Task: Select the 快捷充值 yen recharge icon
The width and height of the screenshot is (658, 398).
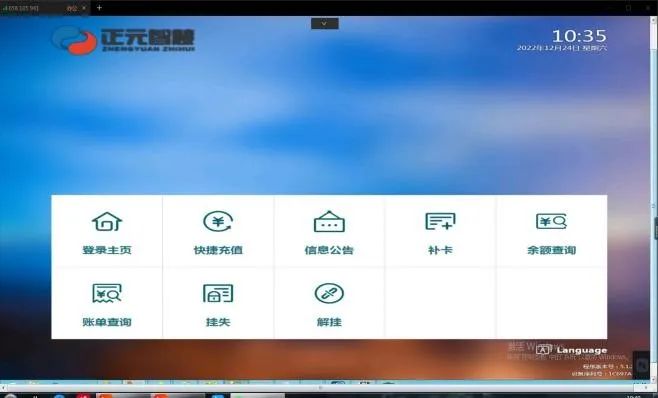Action: point(218,221)
